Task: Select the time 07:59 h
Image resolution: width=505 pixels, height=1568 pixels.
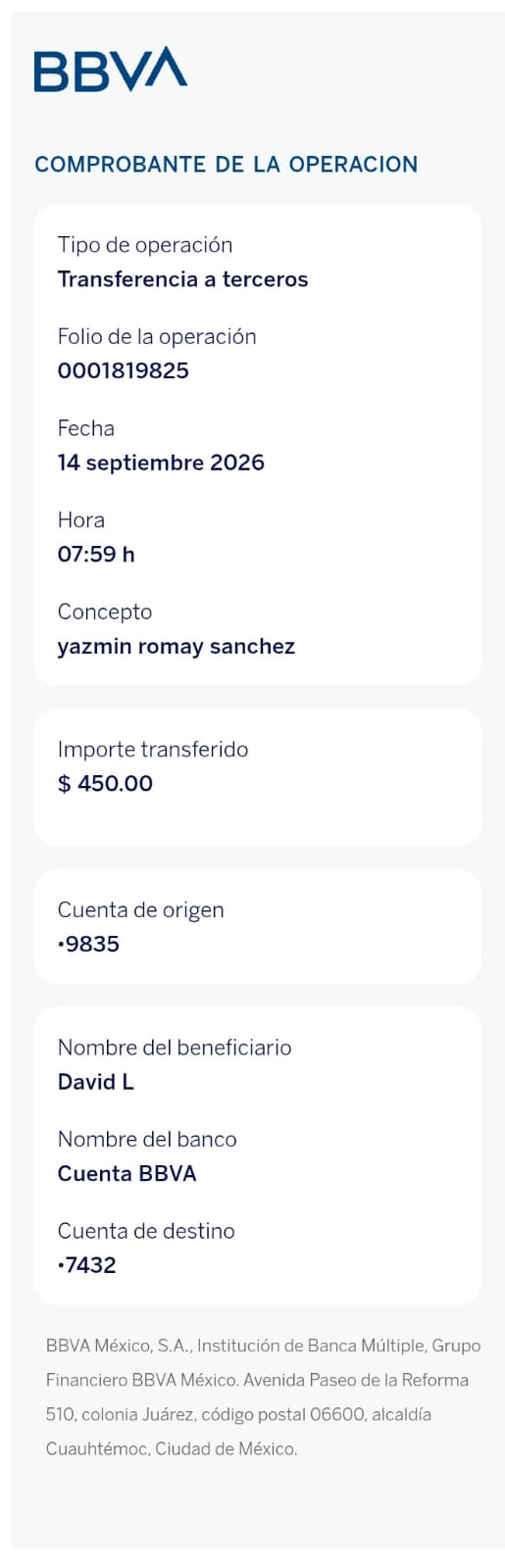Action: click(96, 555)
